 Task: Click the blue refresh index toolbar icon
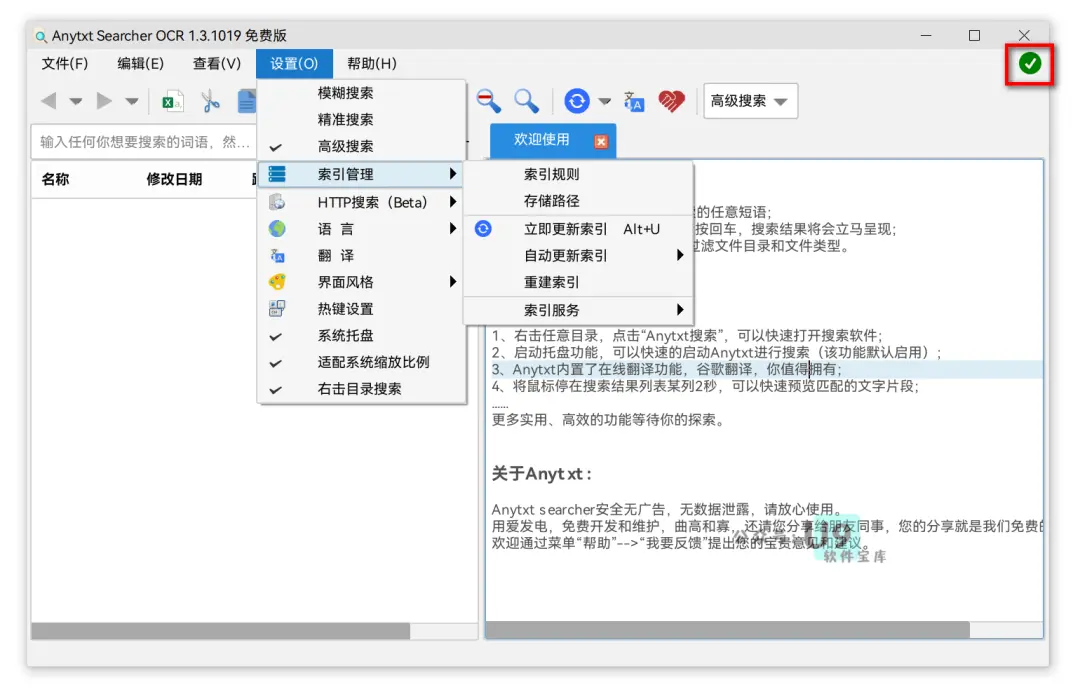click(577, 101)
